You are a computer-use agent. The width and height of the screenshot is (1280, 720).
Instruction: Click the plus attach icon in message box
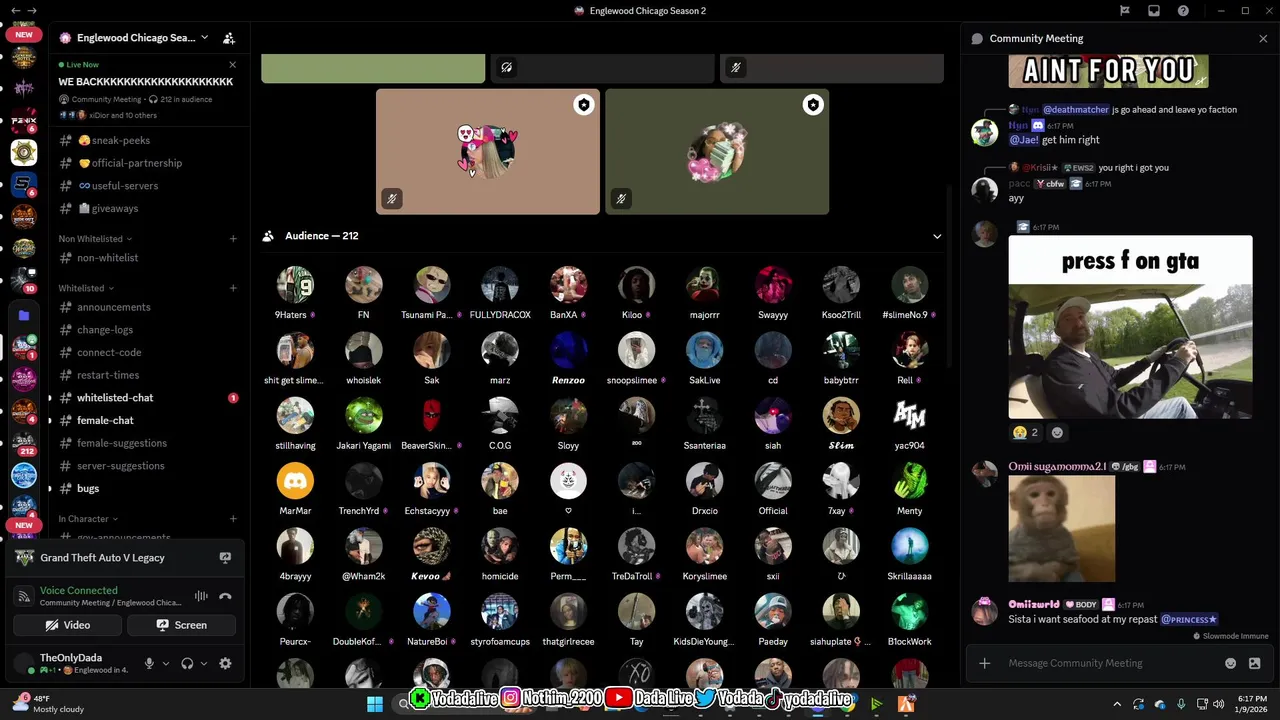click(x=985, y=663)
